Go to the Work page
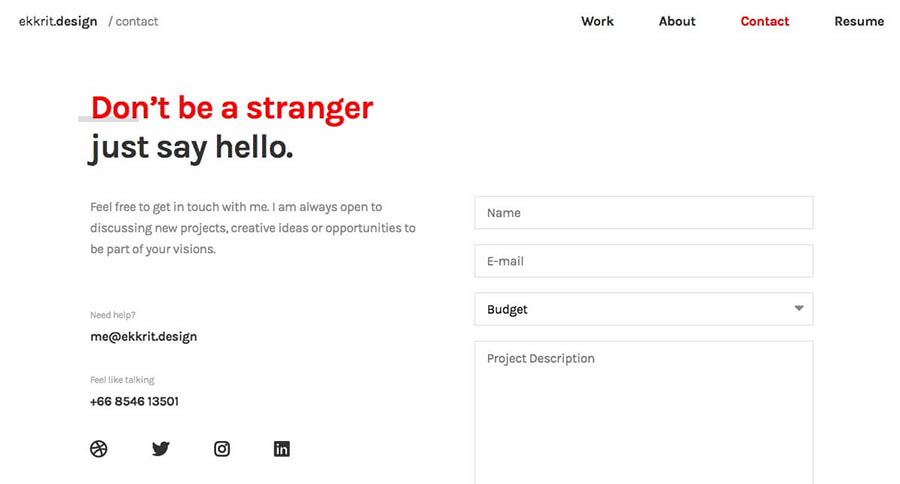The width and height of the screenshot is (900, 484). 597,21
